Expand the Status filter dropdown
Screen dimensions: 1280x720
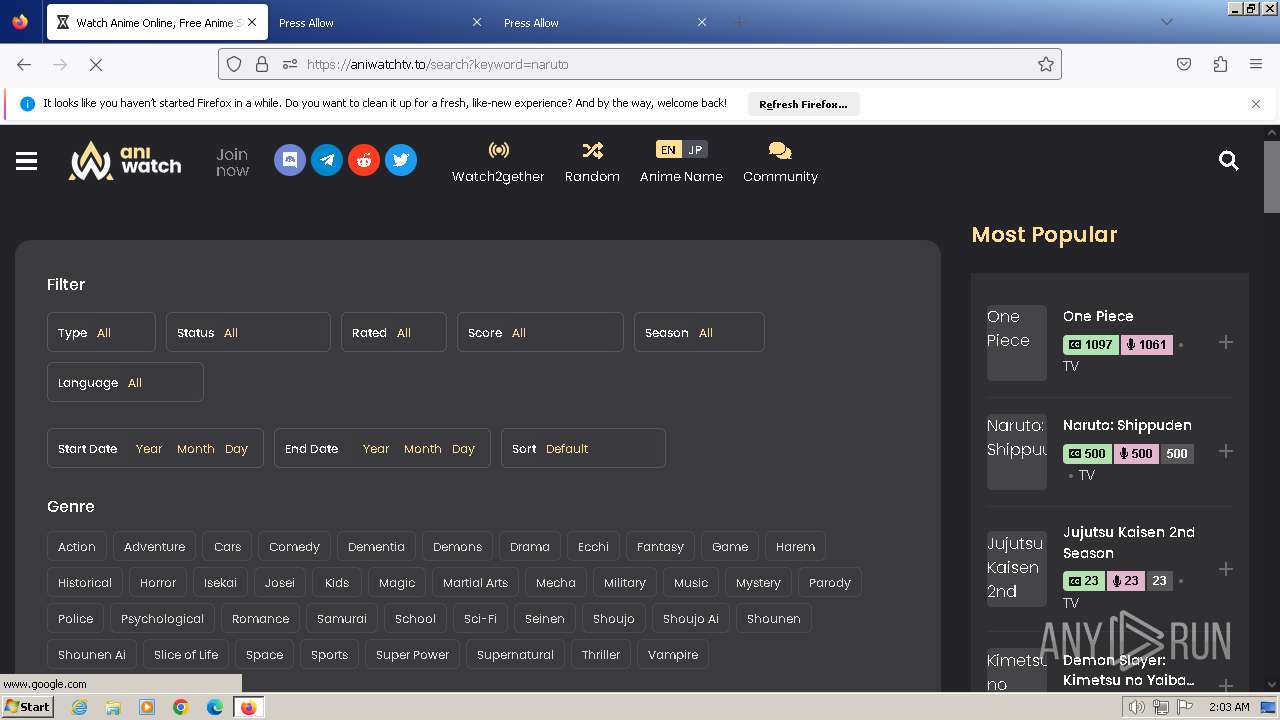tap(248, 332)
